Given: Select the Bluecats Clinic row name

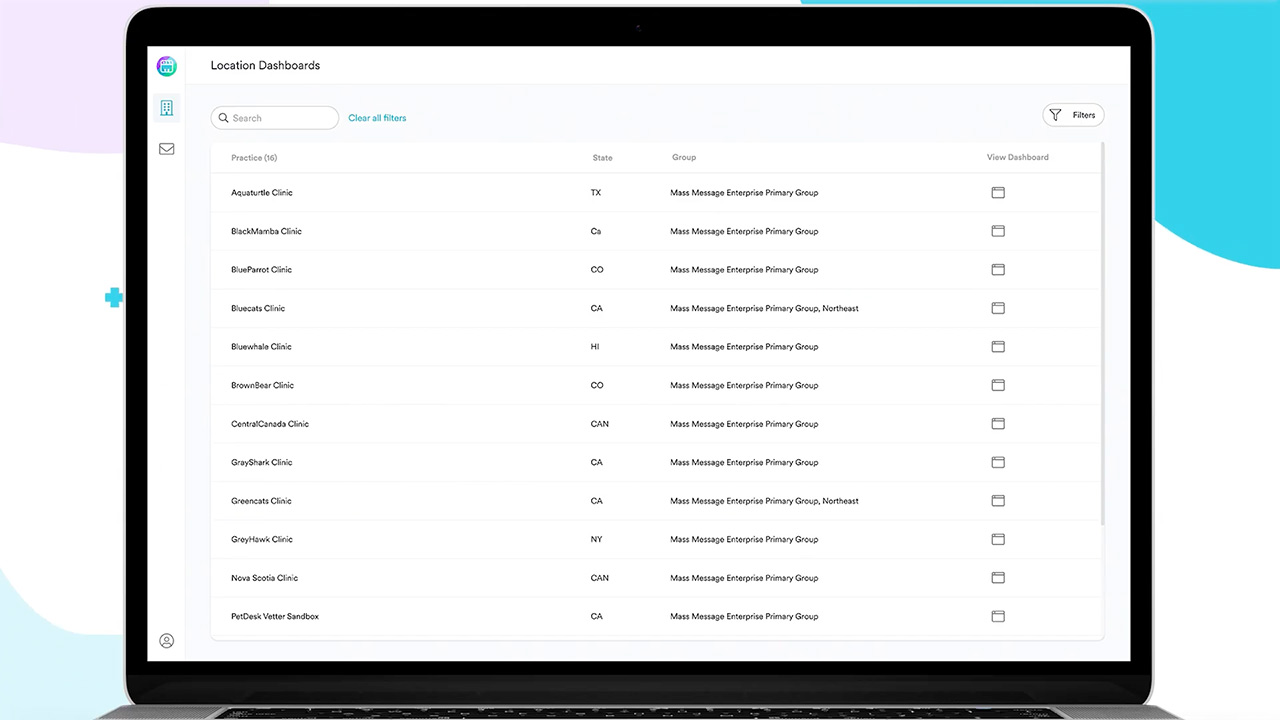Looking at the screenshot, I should [258, 309].
